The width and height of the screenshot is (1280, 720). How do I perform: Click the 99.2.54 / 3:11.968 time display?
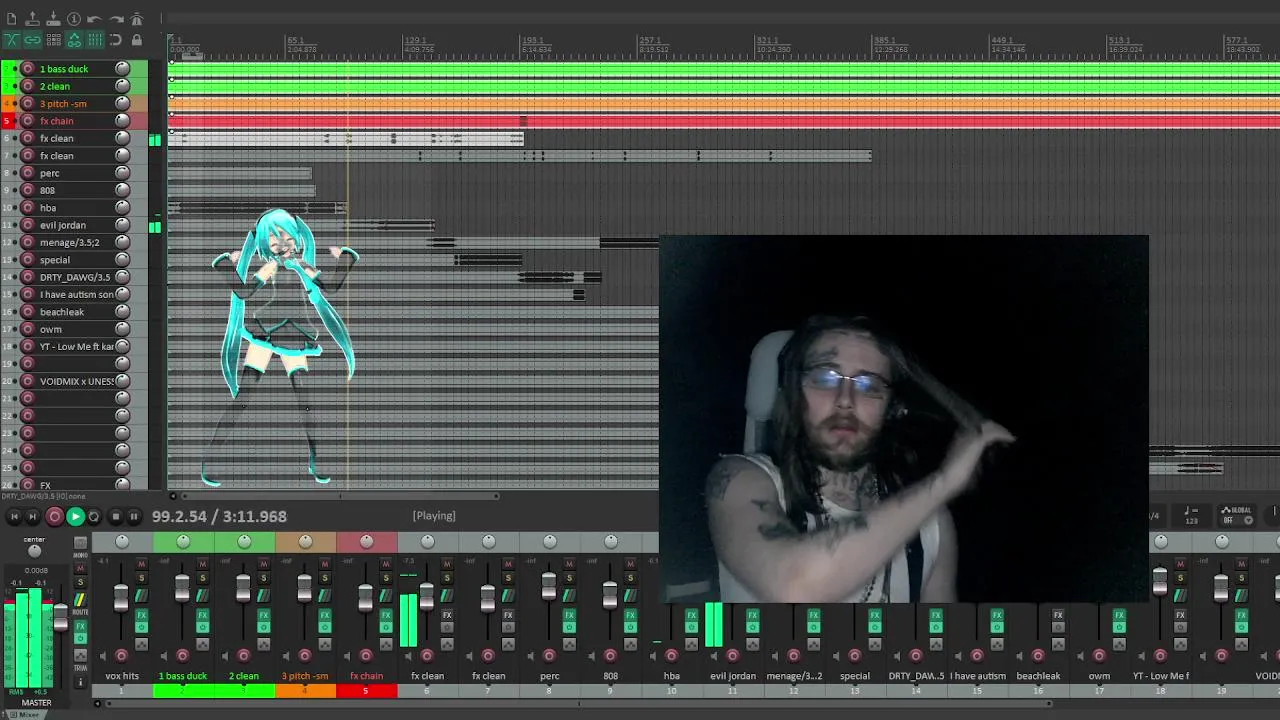pyautogui.click(x=219, y=516)
